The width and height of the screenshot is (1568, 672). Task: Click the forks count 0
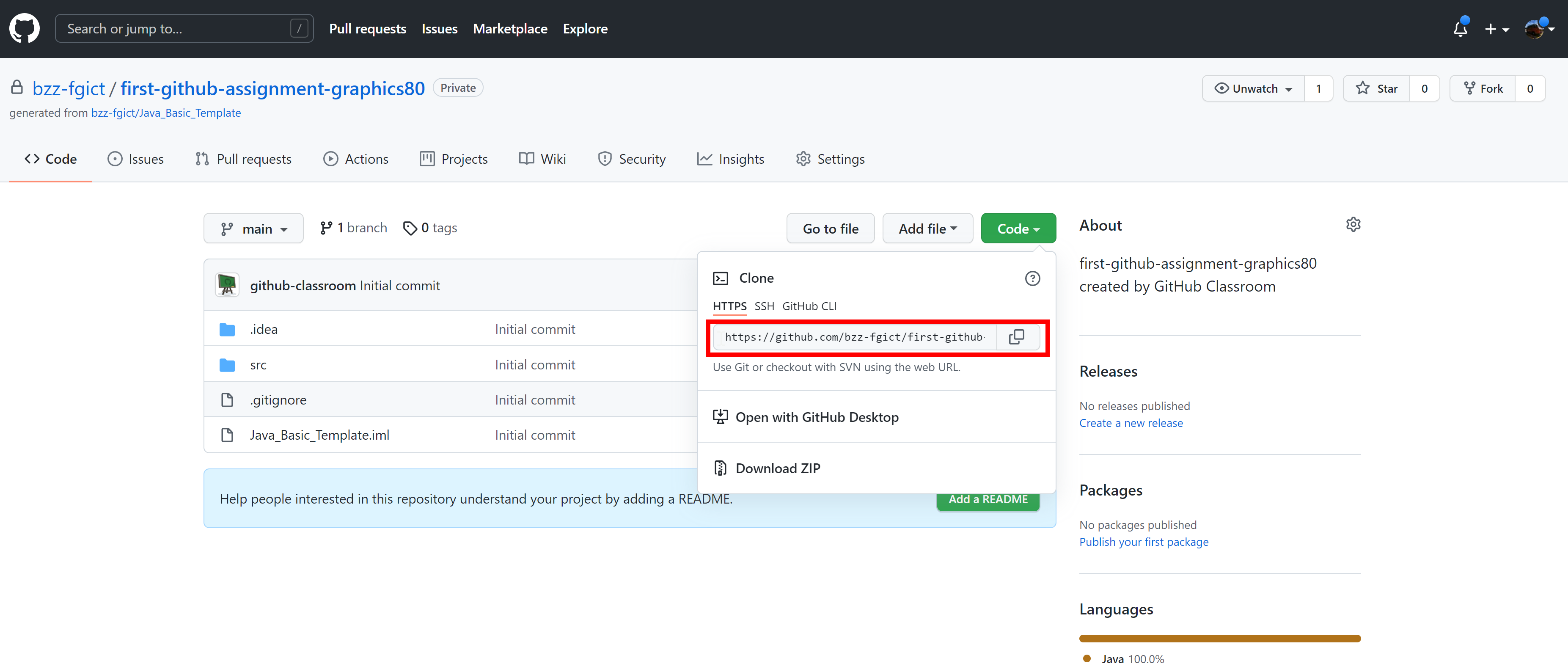(x=1529, y=88)
